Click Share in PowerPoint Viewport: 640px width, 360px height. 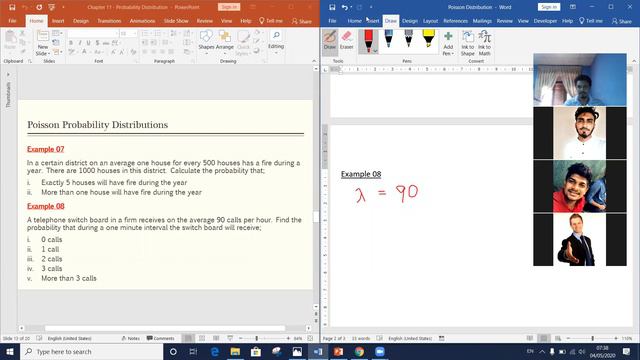(302, 21)
